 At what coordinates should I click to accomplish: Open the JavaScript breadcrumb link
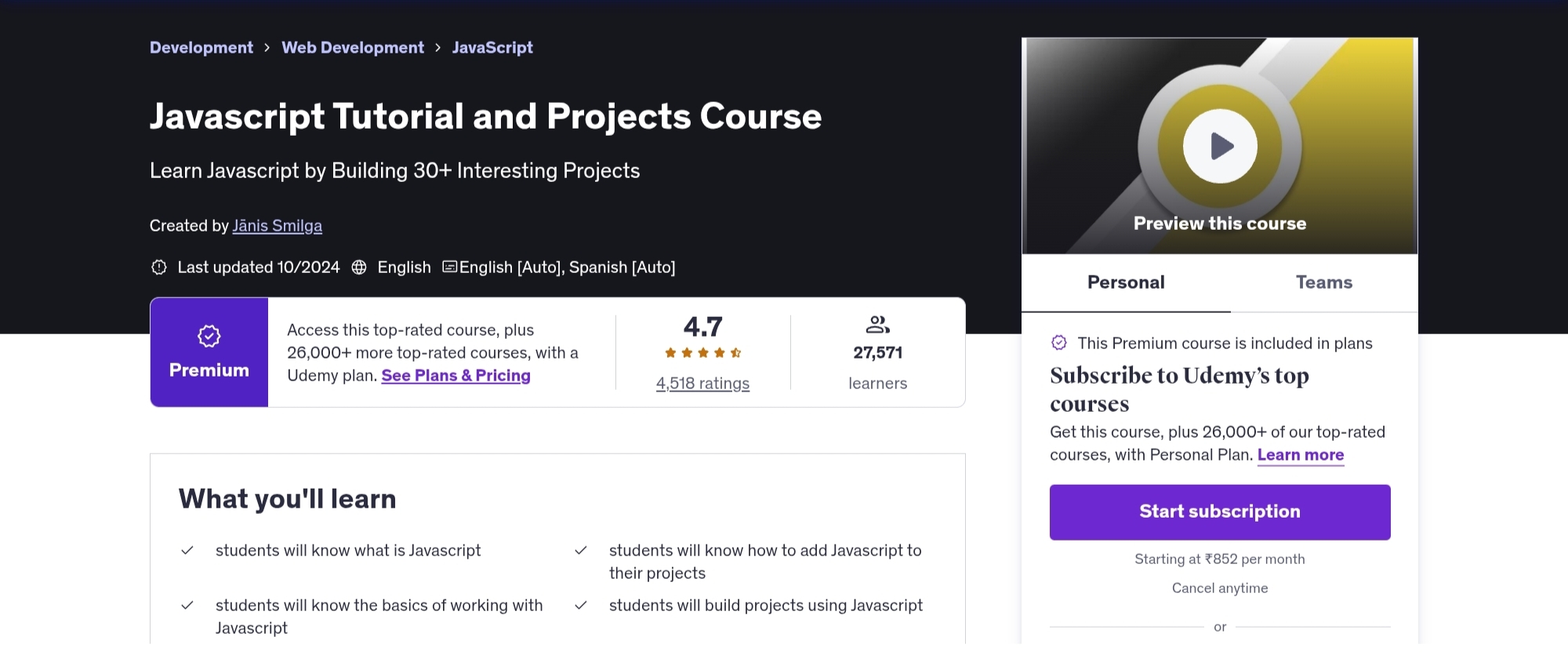pyautogui.click(x=492, y=47)
